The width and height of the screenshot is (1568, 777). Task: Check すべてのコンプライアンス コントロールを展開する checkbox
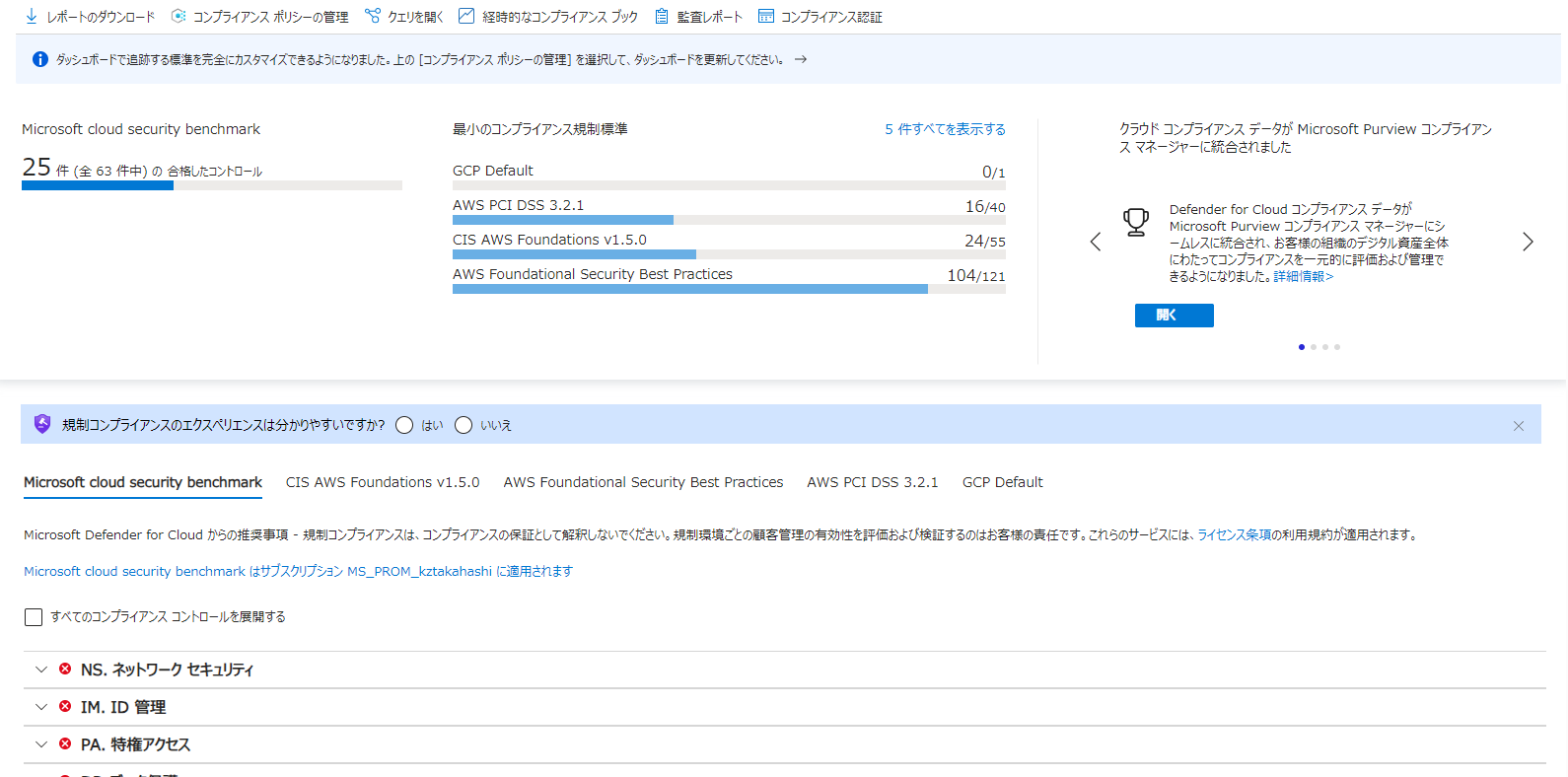tap(34, 617)
